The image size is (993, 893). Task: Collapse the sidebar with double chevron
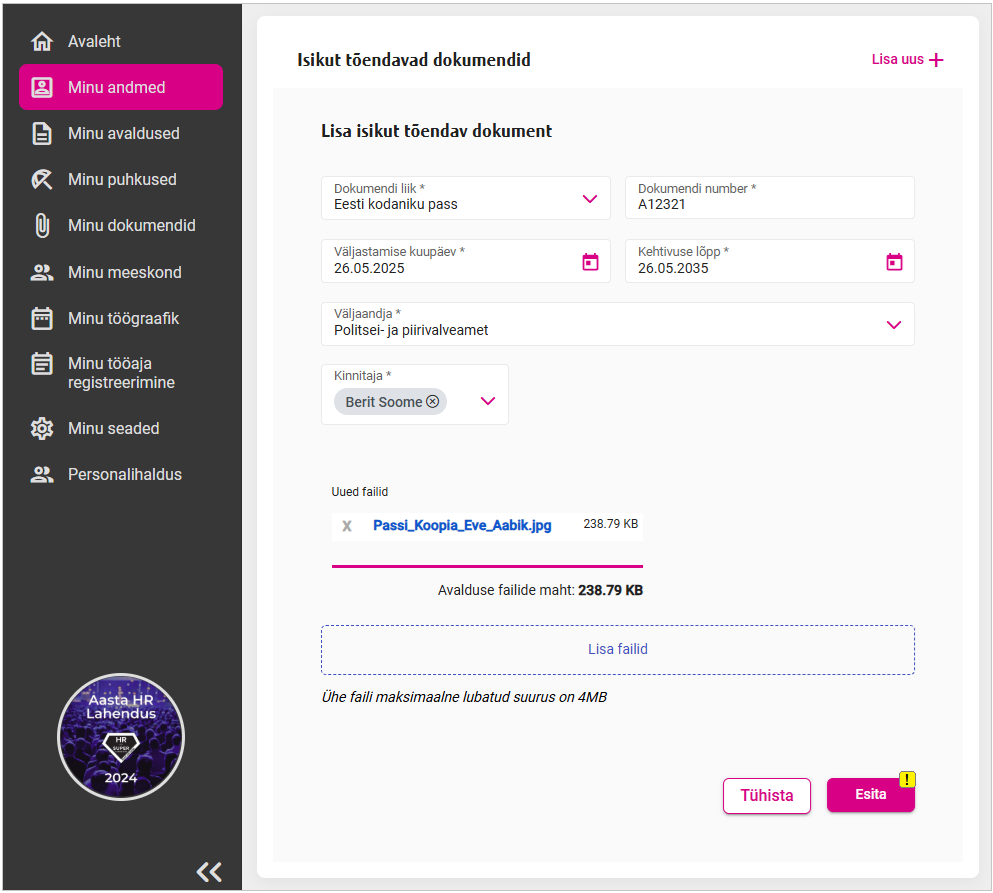tap(209, 872)
